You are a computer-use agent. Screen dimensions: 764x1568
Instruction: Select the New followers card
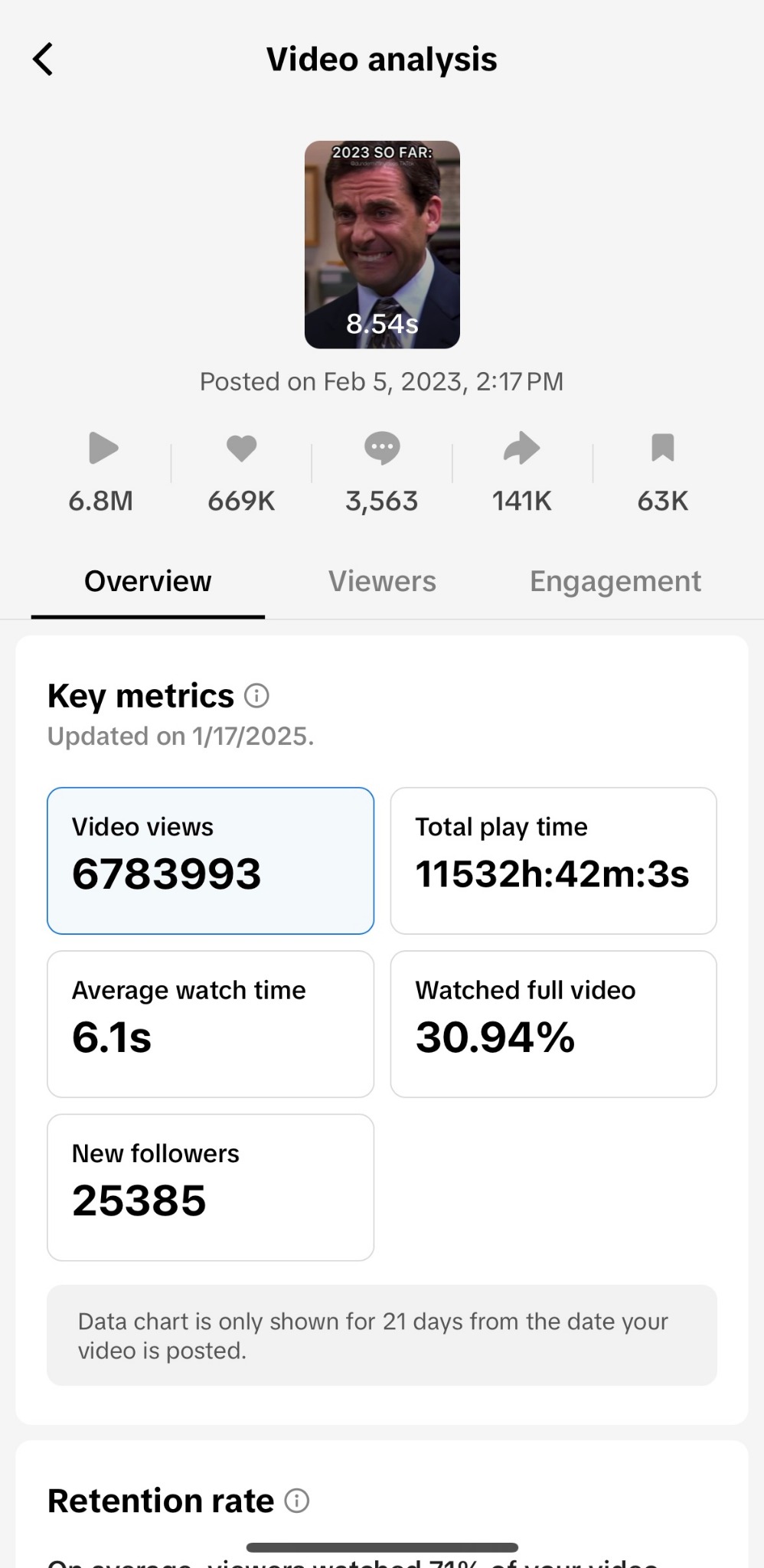coord(211,1187)
